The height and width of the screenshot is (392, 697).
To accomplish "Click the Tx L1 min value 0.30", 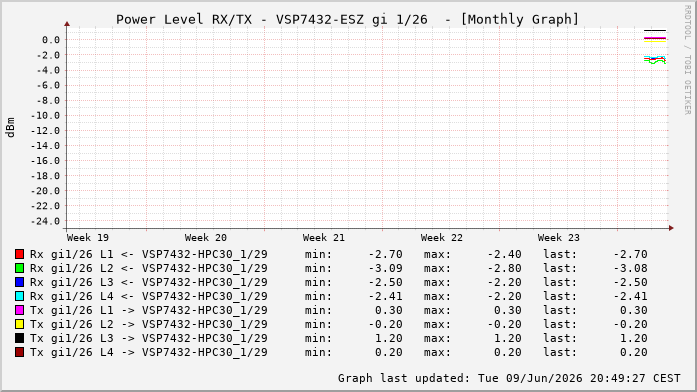I will pyautogui.click(x=389, y=310).
